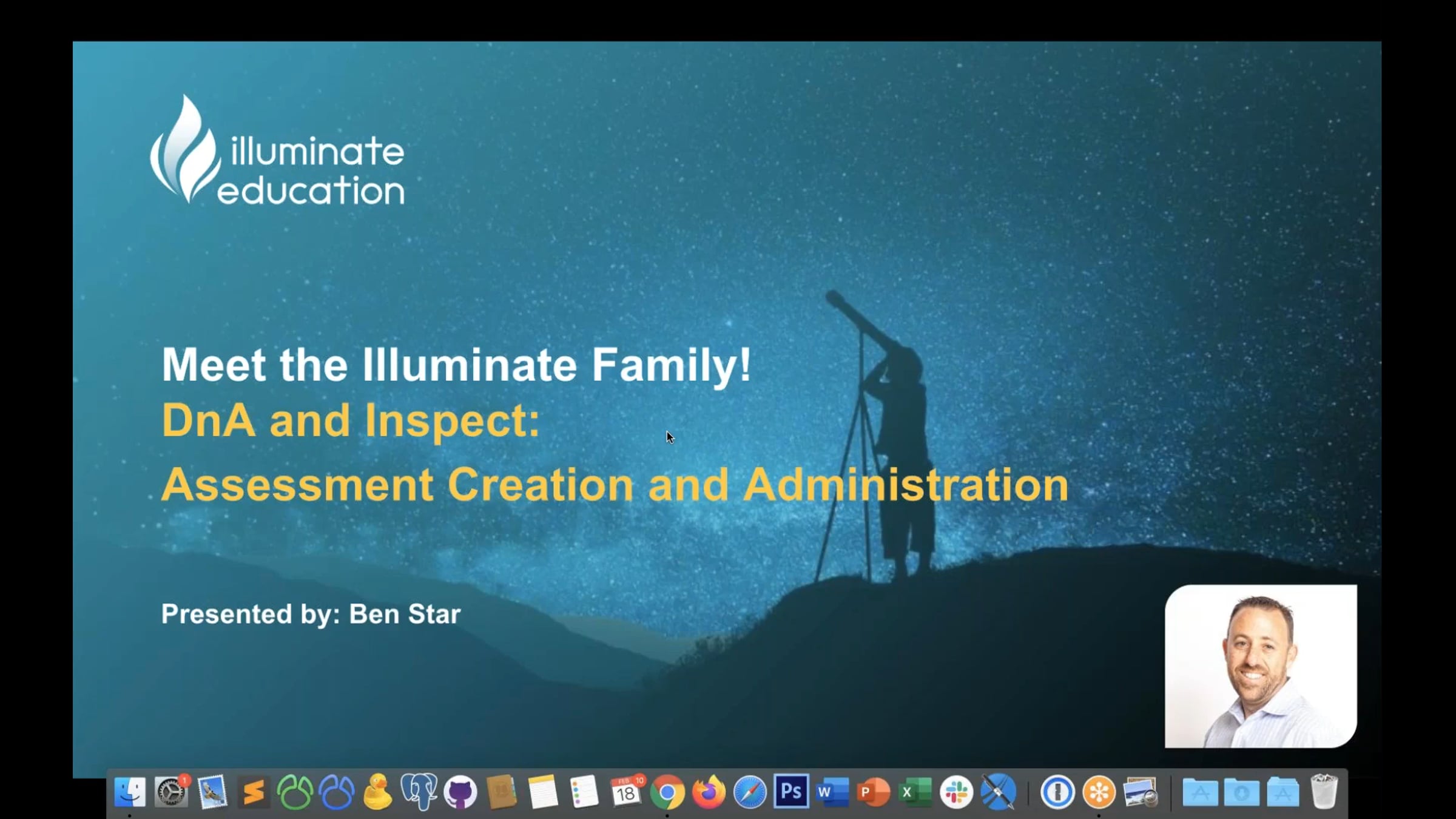Open Microsoft Word in the dock
1456x819 pixels.
tap(832, 792)
